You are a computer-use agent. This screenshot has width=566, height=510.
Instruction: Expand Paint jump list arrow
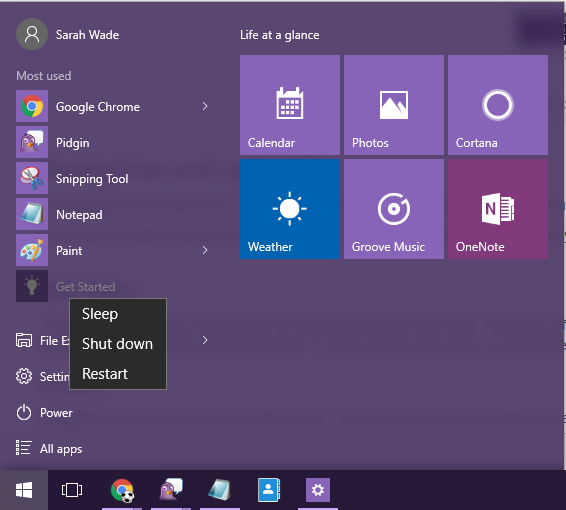205,250
